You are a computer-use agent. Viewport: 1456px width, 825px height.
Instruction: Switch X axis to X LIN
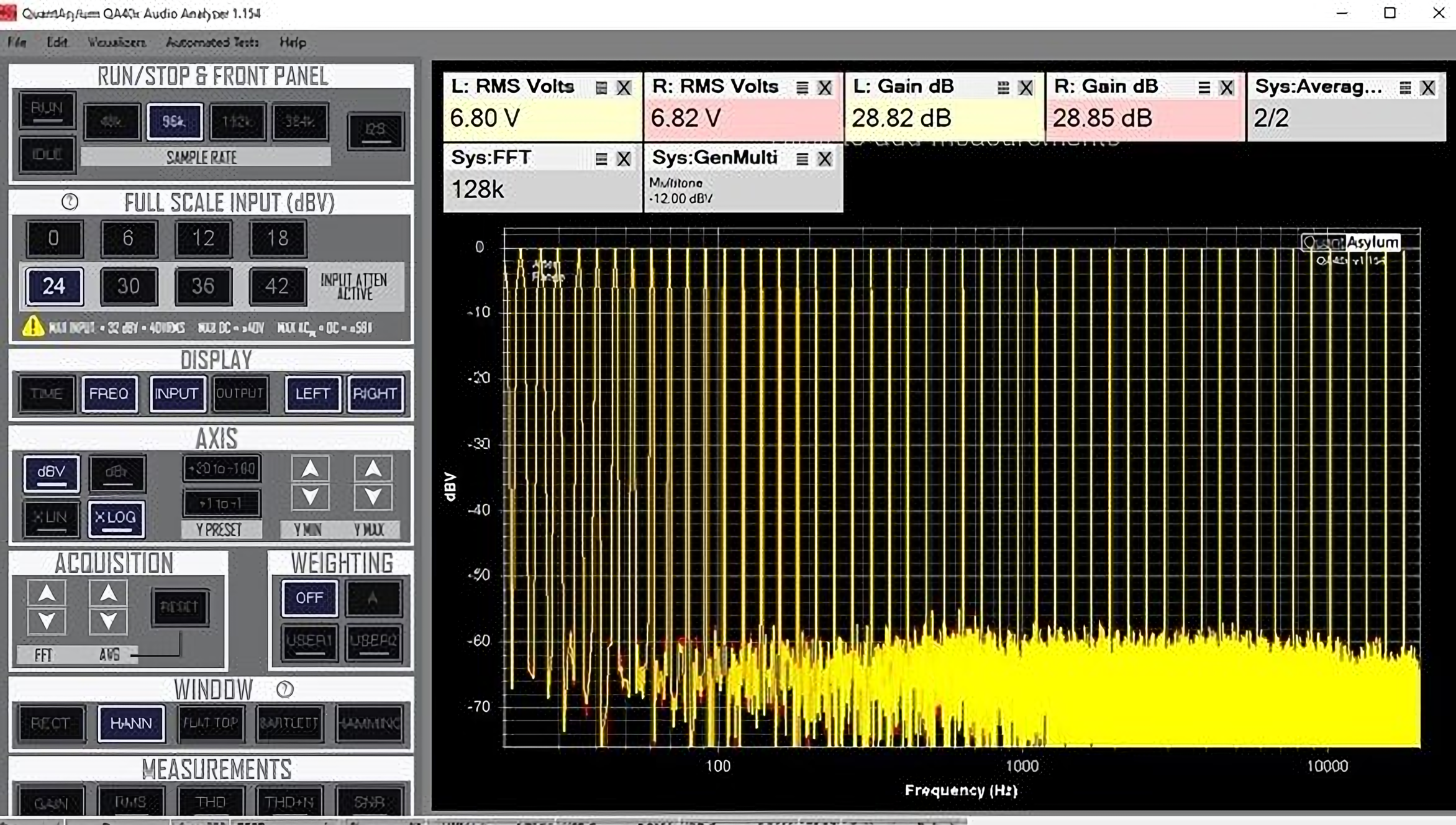click(x=51, y=518)
